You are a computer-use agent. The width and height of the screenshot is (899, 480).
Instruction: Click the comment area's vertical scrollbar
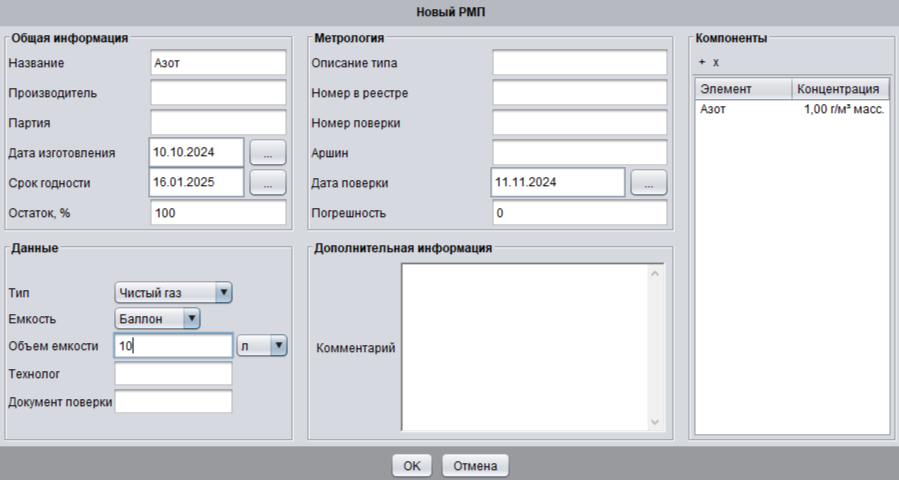656,347
